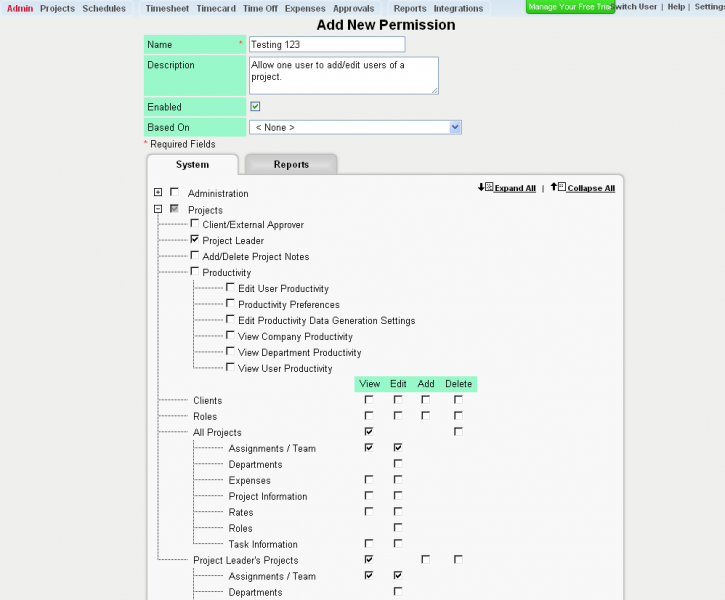Check the Roles View checkbox under Clients
The height and width of the screenshot is (600, 725).
click(369, 416)
